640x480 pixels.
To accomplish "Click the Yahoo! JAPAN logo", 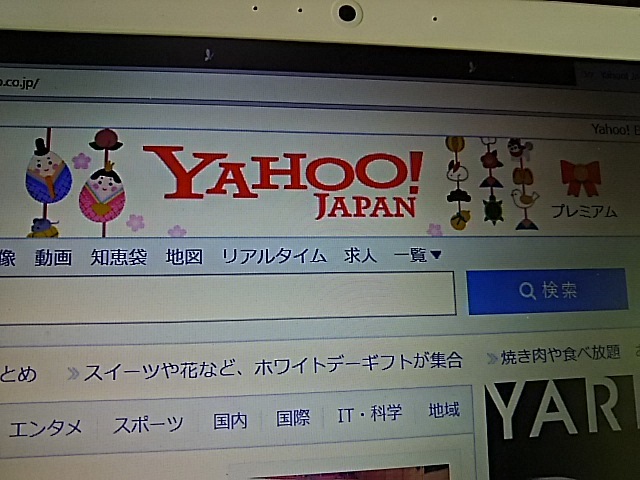I will pos(283,182).
